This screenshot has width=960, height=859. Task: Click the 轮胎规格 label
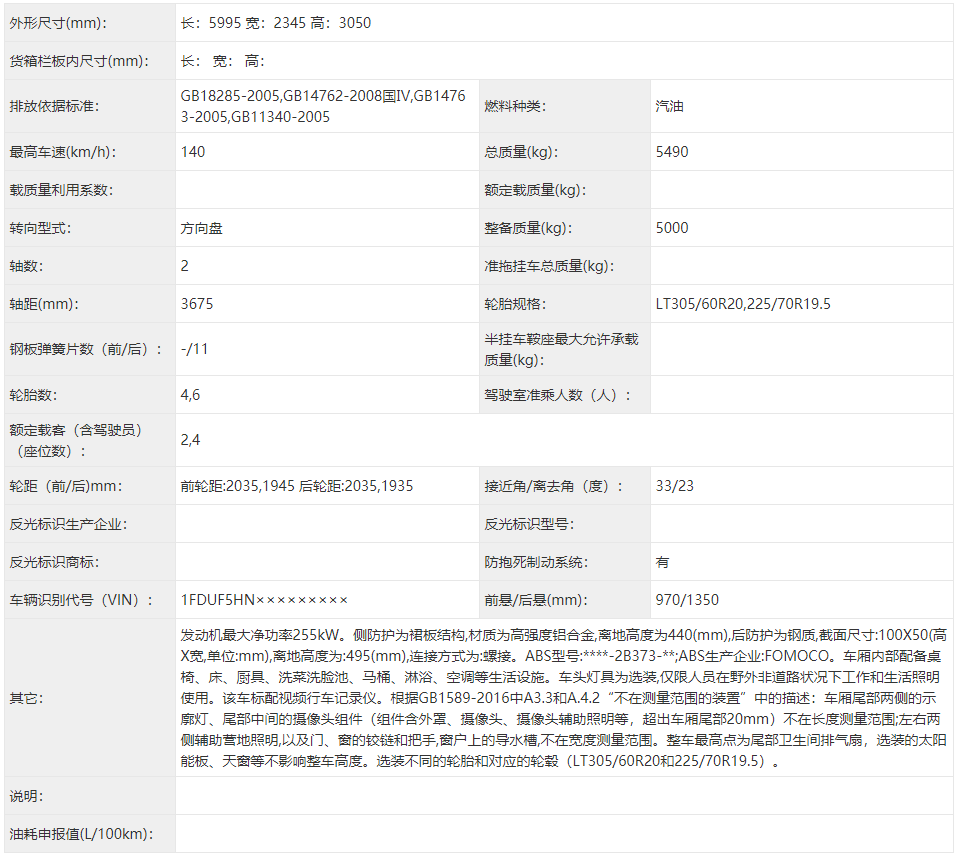(x=515, y=304)
